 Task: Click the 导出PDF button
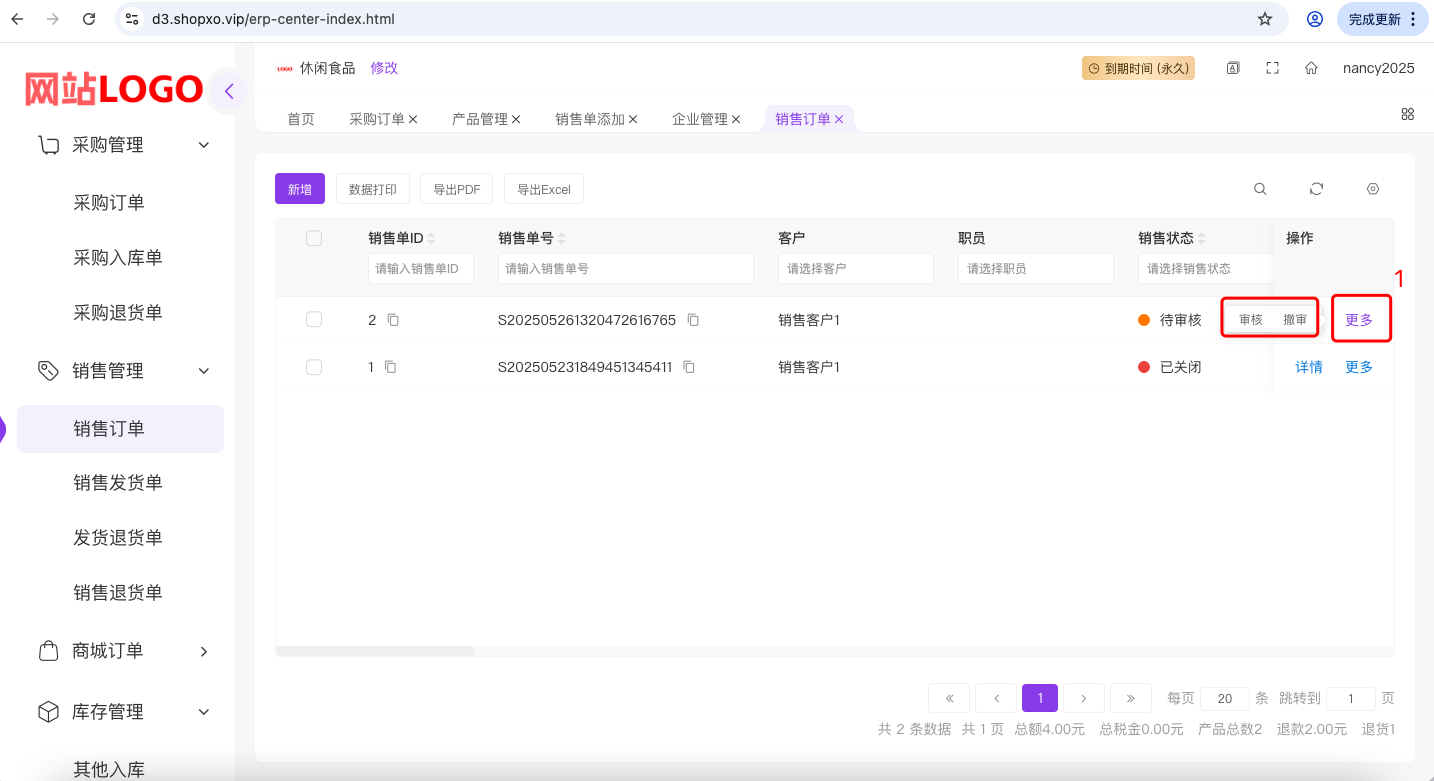(456, 189)
